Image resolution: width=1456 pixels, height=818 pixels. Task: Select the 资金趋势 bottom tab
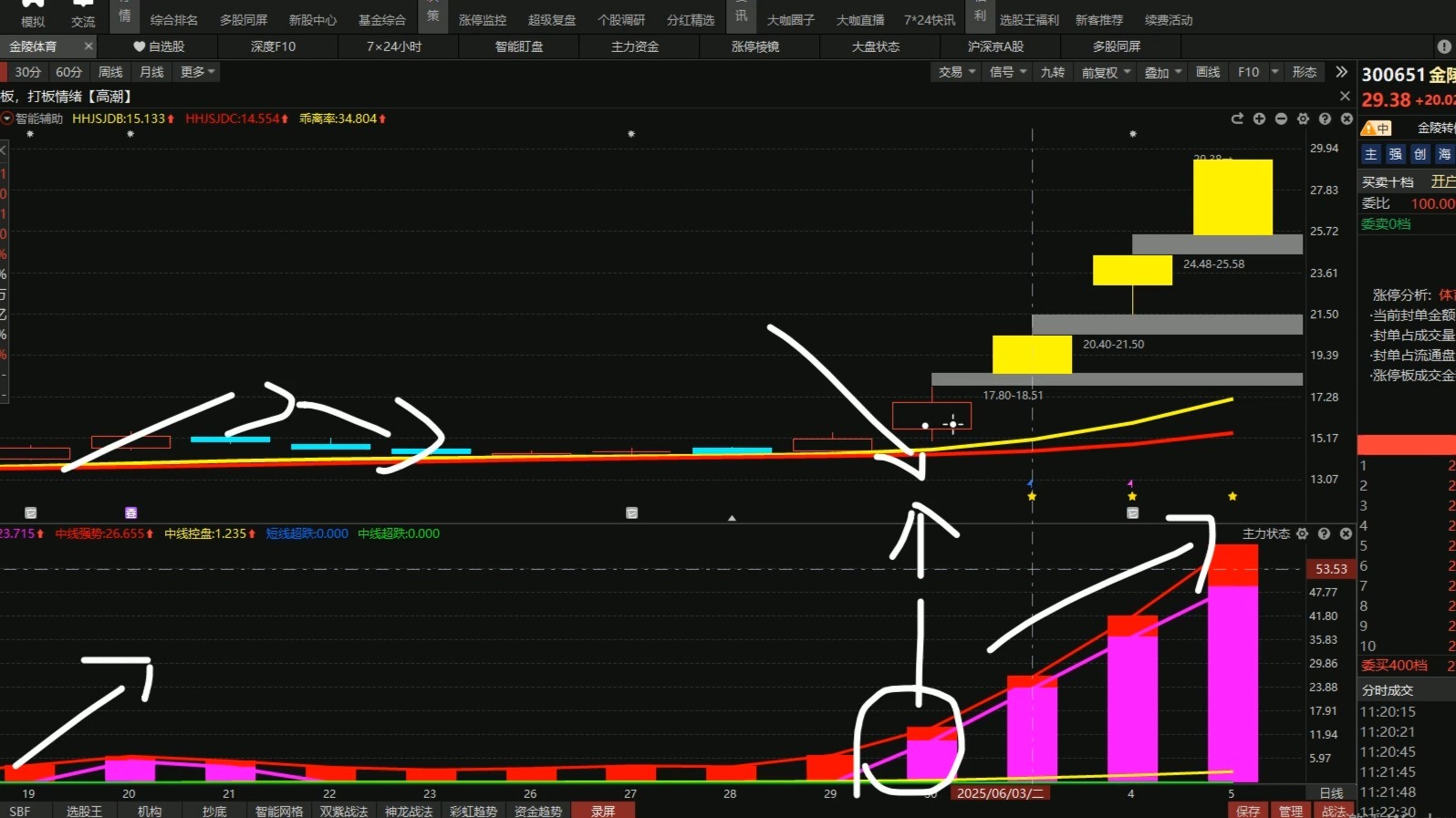(x=538, y=811)
